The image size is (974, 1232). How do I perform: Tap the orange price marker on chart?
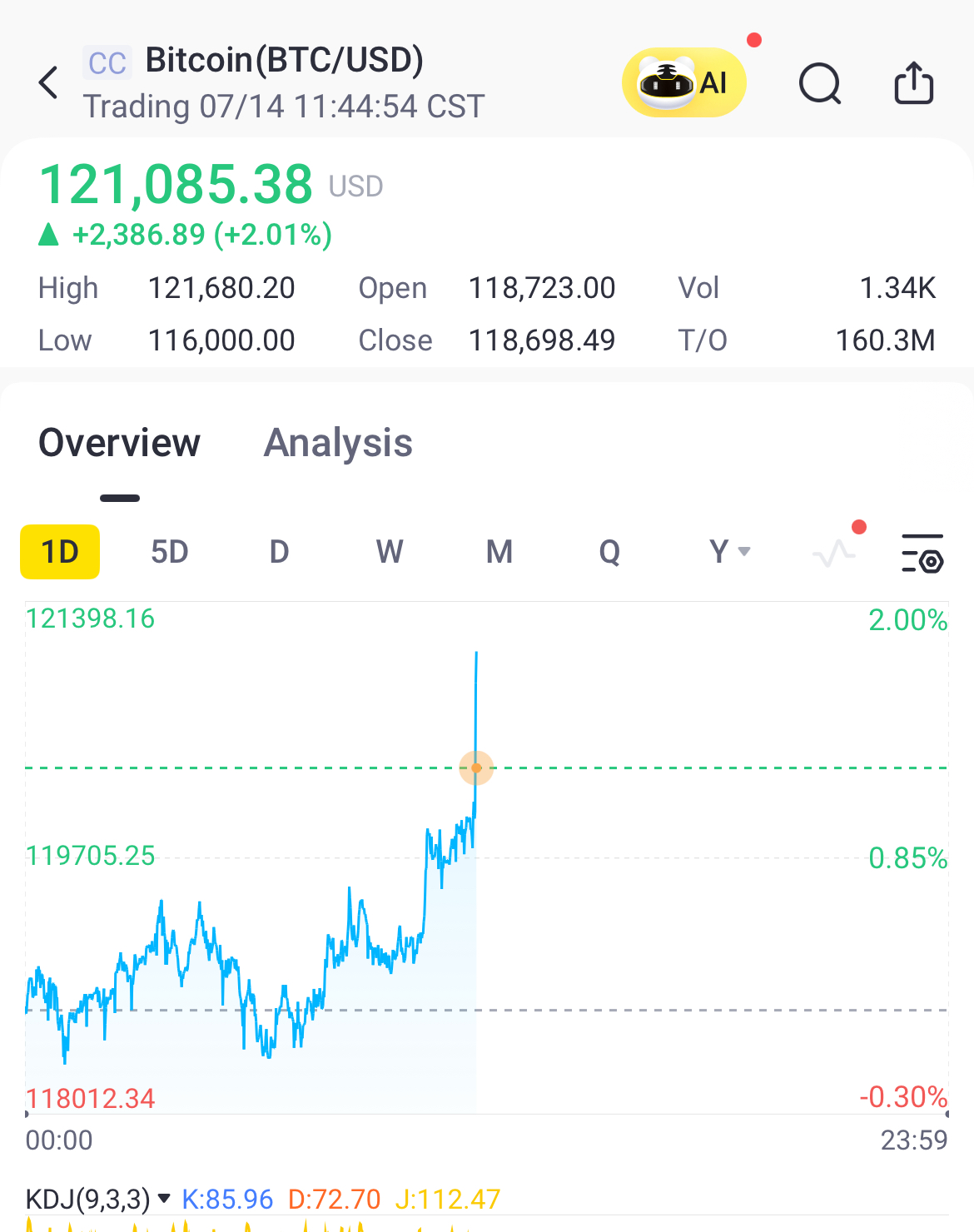476,768
